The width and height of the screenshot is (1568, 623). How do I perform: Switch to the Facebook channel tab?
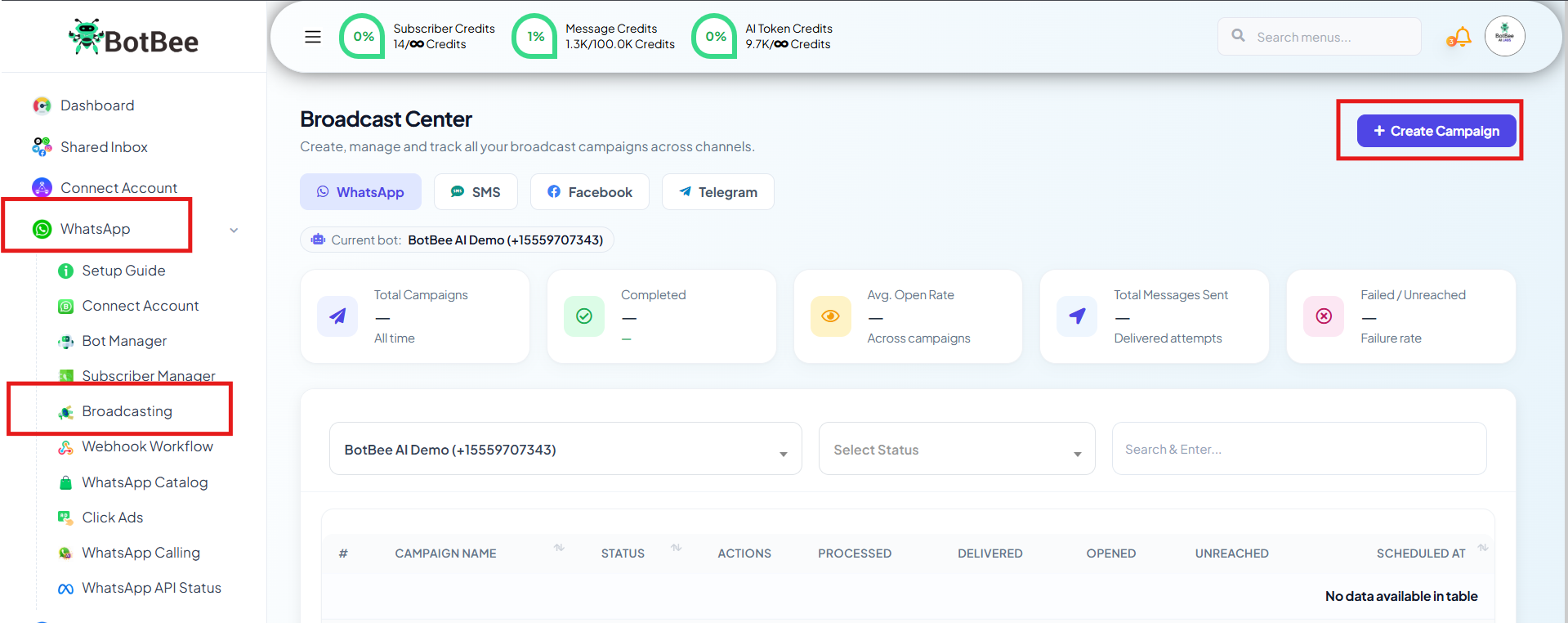click(x=590, y=192)
